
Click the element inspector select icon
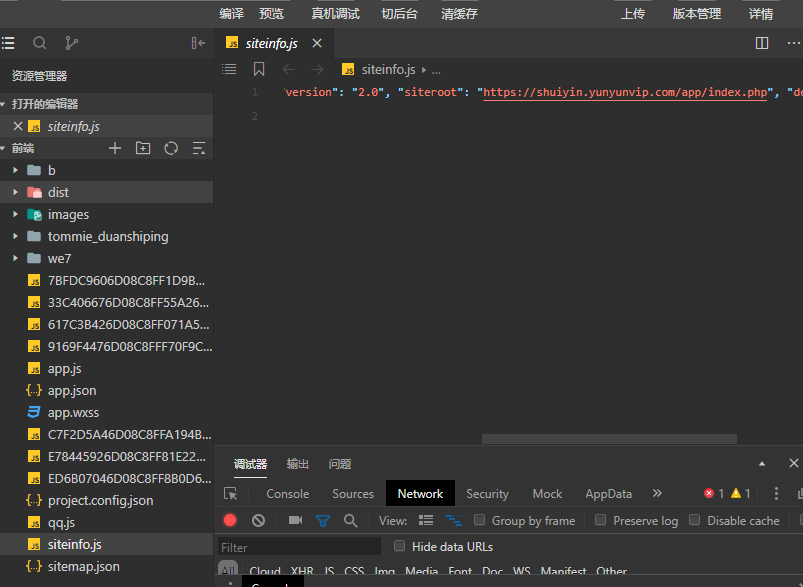pyautogui.click(x=230, y=494)
